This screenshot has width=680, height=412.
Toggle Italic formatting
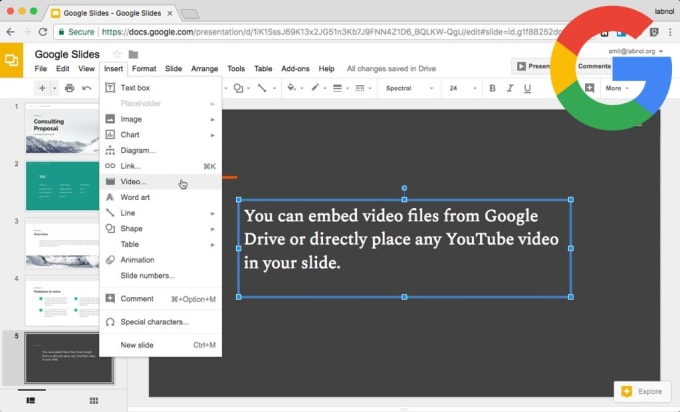510,88
